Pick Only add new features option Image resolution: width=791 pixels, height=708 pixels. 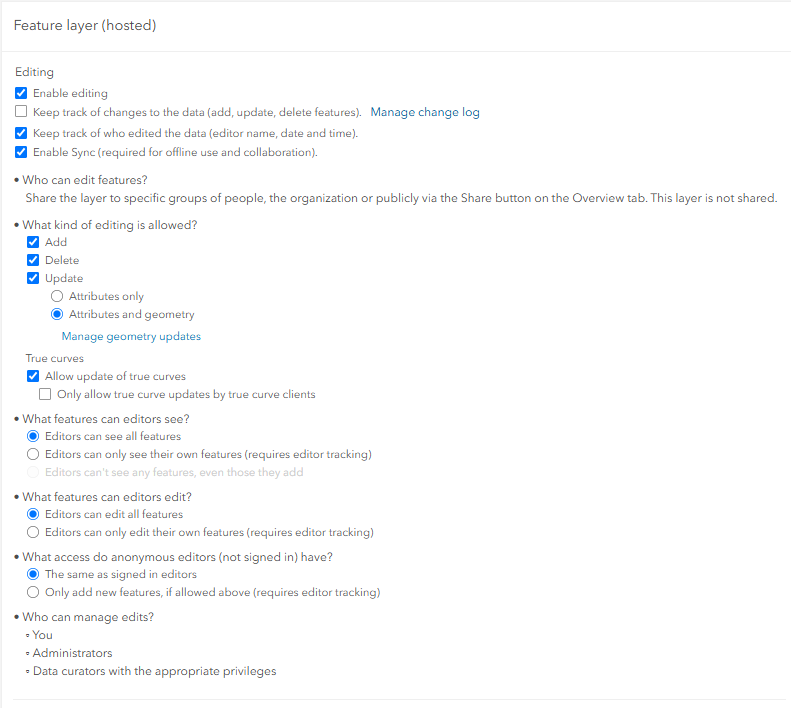pyautogui.click(x=33, y=592)
